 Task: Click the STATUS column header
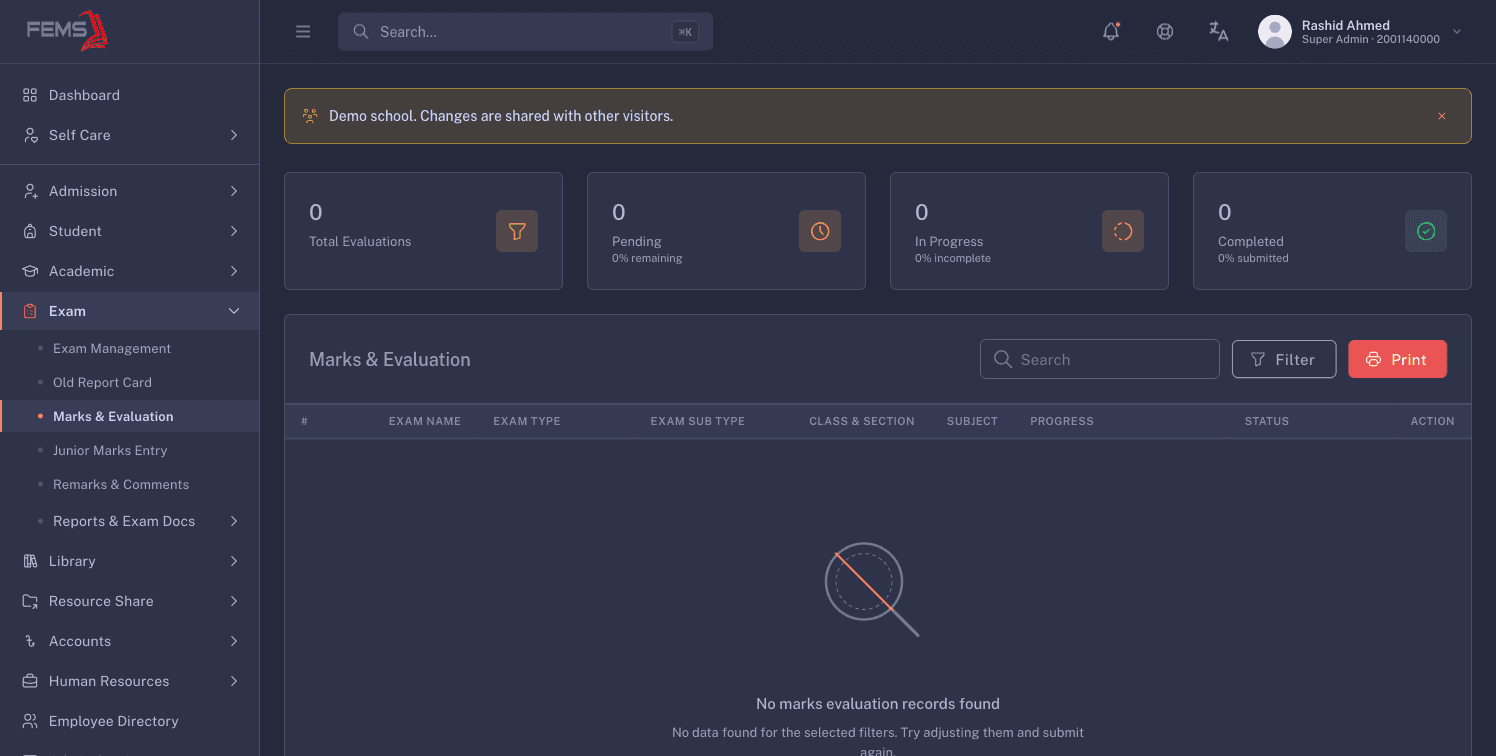pos(1267,421)
